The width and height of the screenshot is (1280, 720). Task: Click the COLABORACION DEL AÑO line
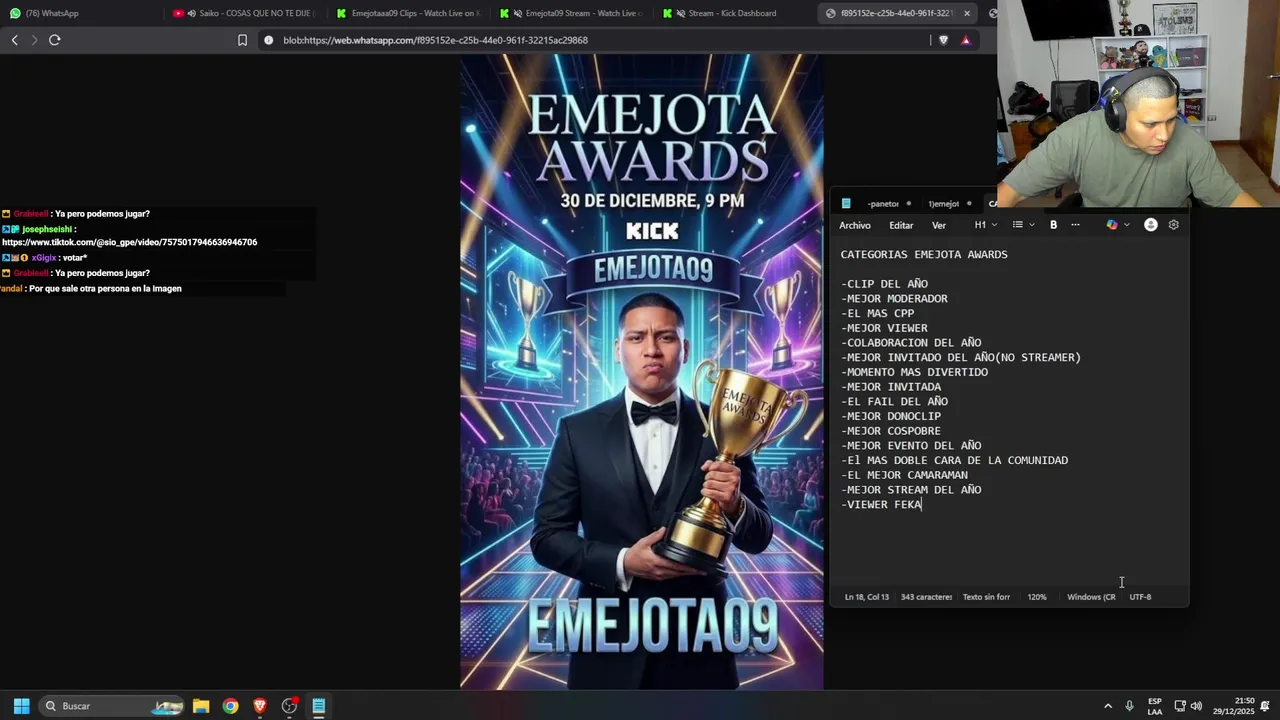click(911, 343)
